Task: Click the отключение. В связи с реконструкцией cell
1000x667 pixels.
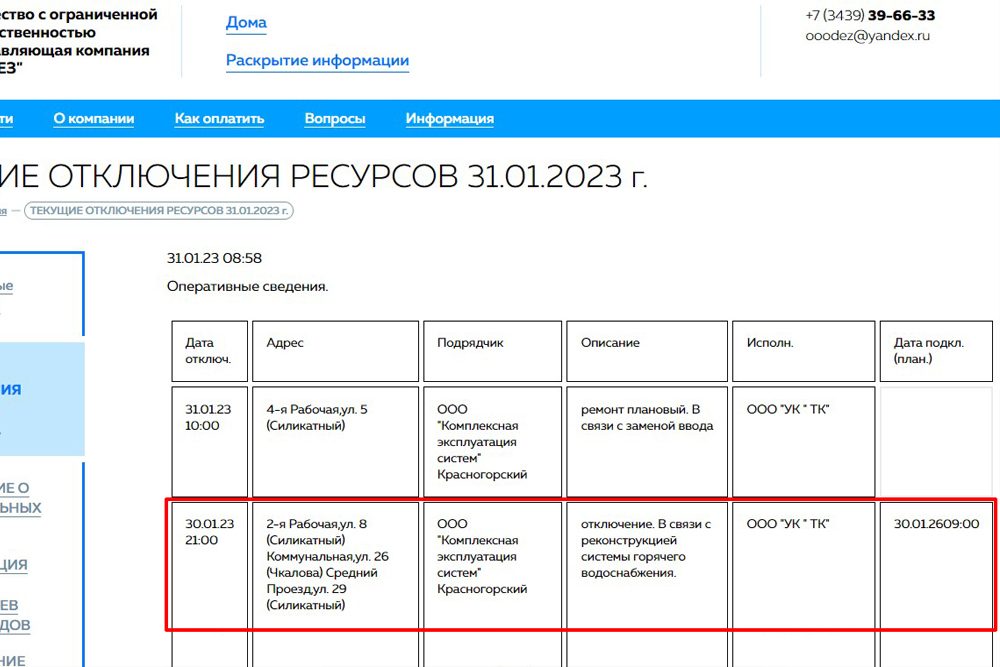Action: [x=647, y=565]
